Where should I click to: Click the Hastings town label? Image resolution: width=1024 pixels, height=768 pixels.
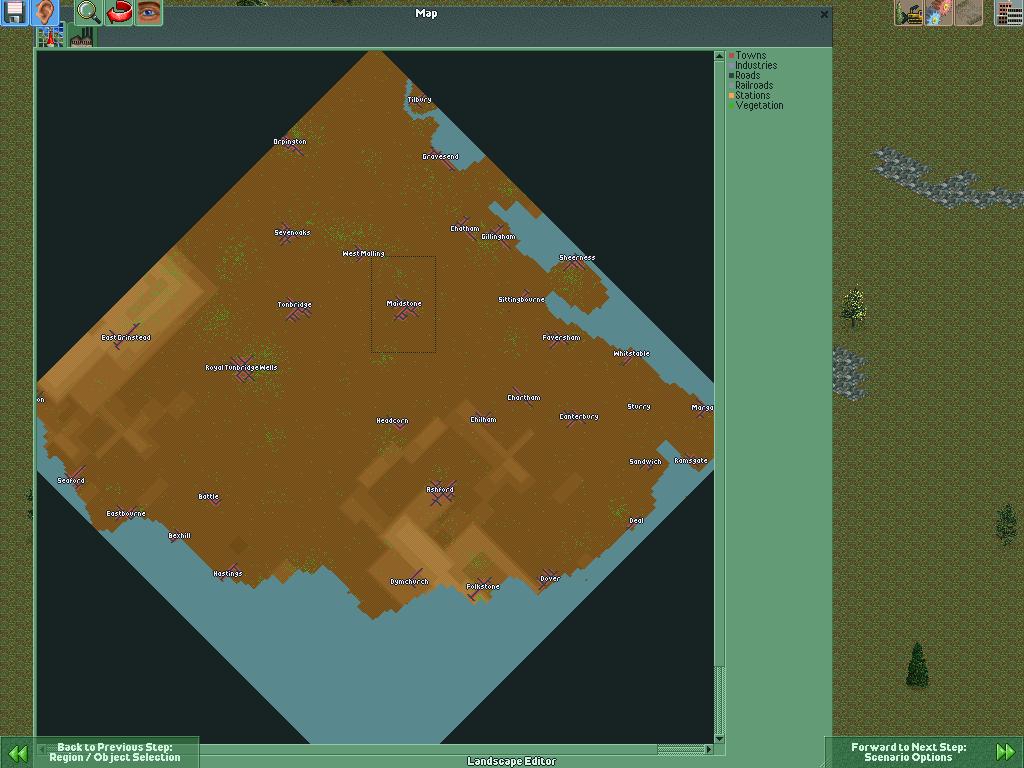pyautogui.click(x=228, y=573)
